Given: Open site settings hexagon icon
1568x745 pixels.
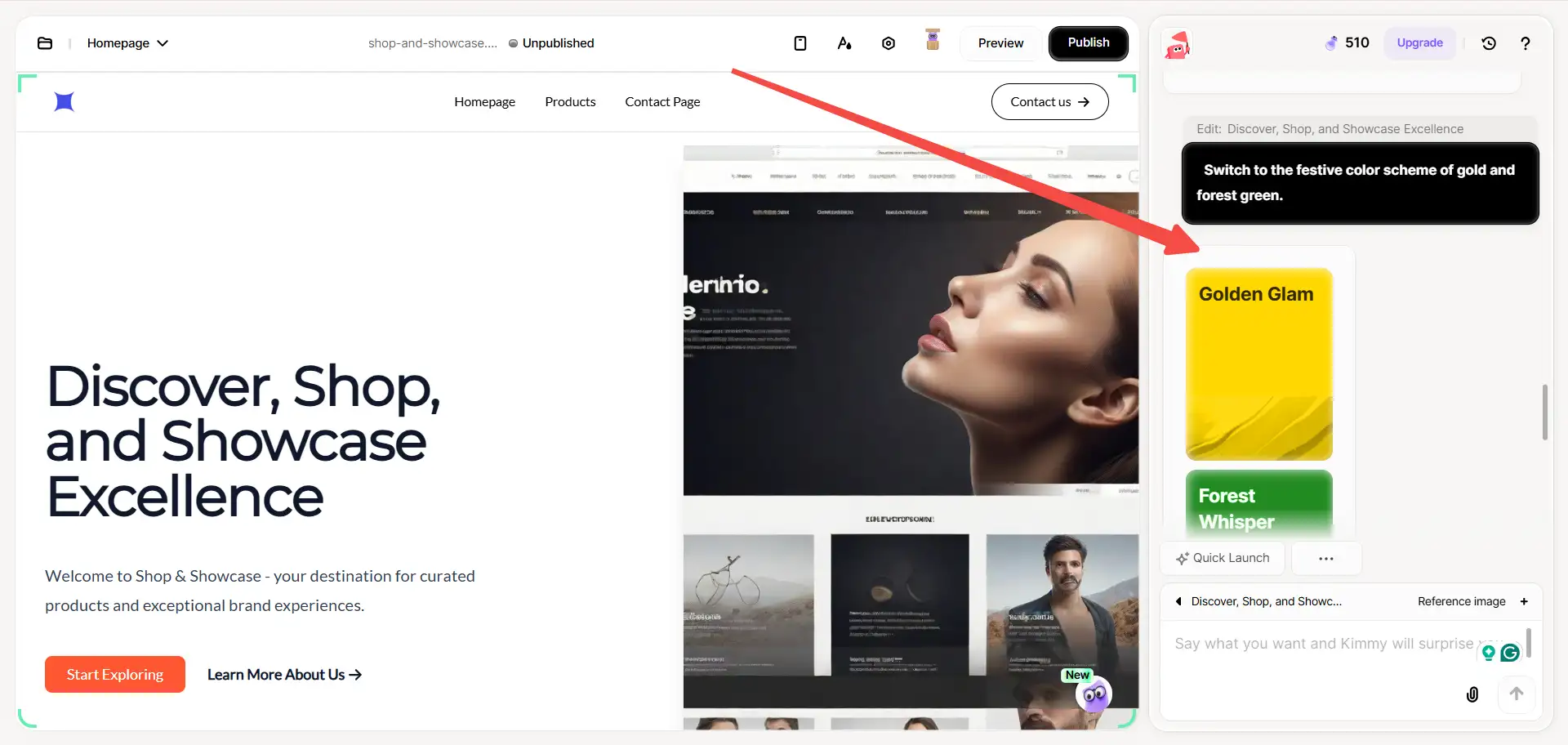Looking at the screenshot, I should click(889, 43).
